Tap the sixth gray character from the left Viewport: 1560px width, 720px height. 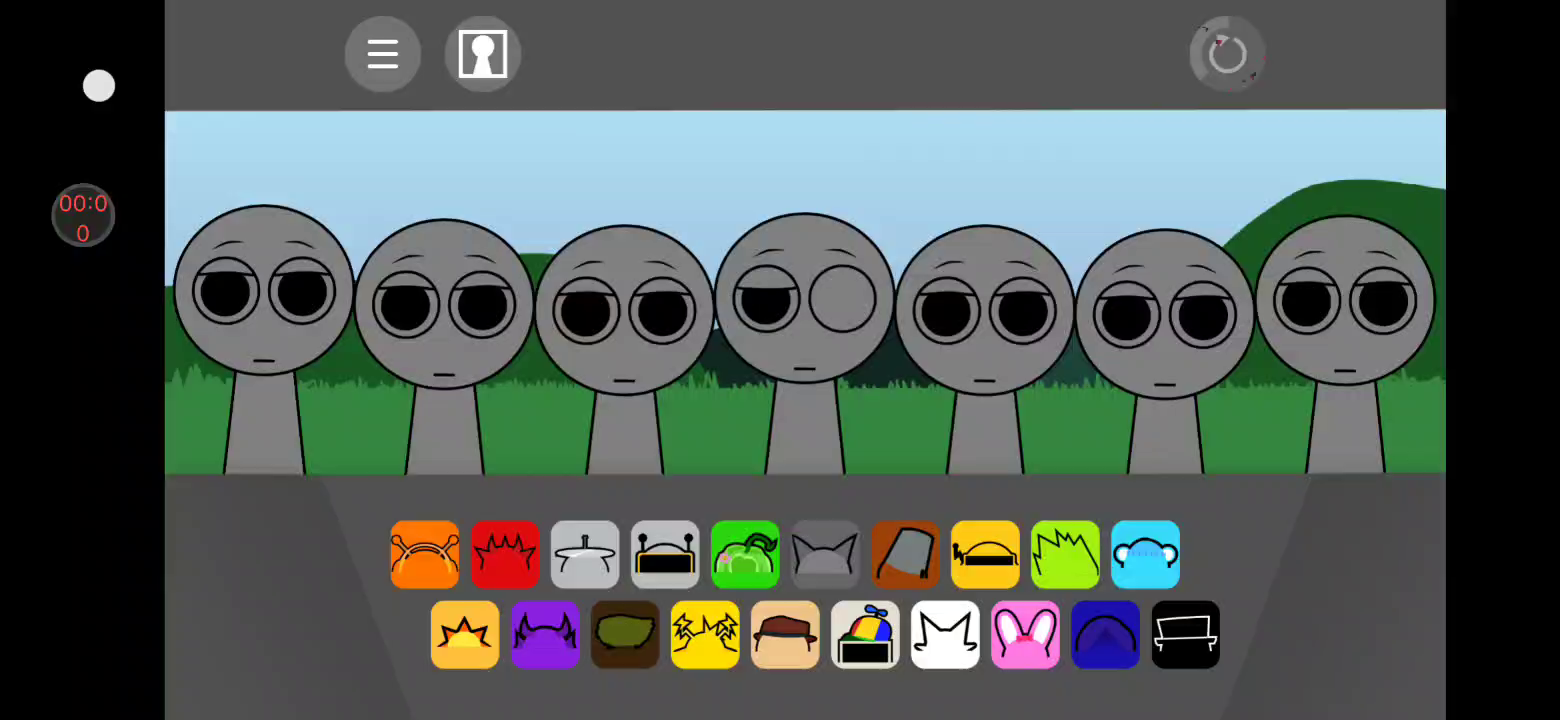coord(1164,352)
